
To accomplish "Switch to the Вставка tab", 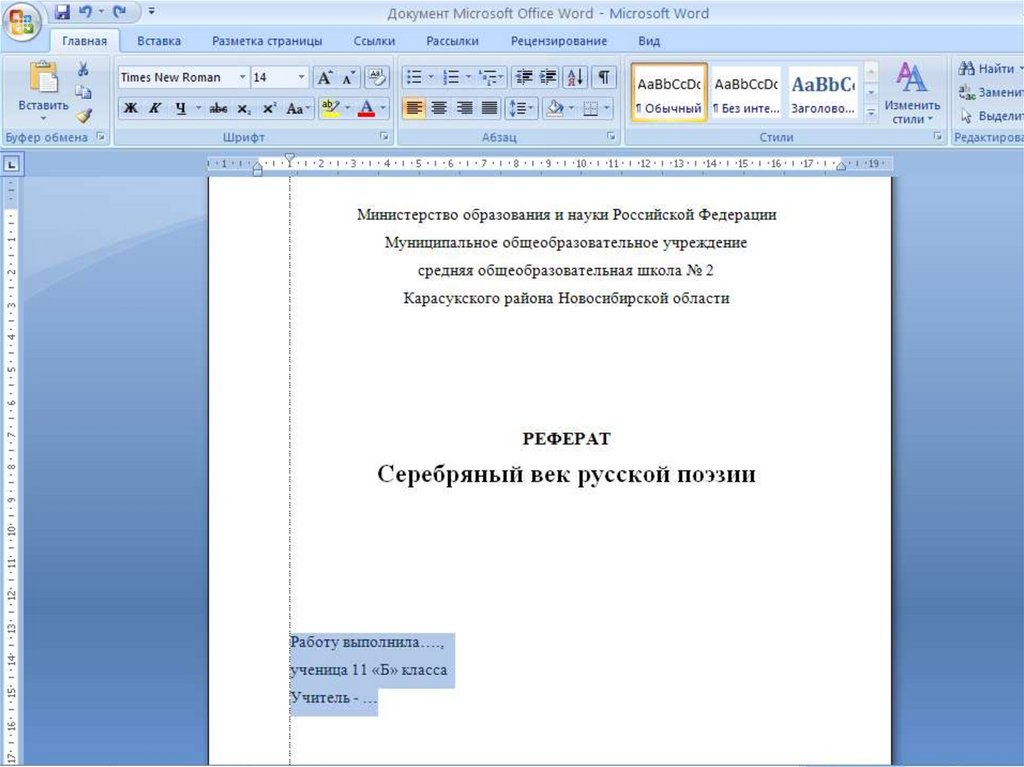I will pos(159,41).
